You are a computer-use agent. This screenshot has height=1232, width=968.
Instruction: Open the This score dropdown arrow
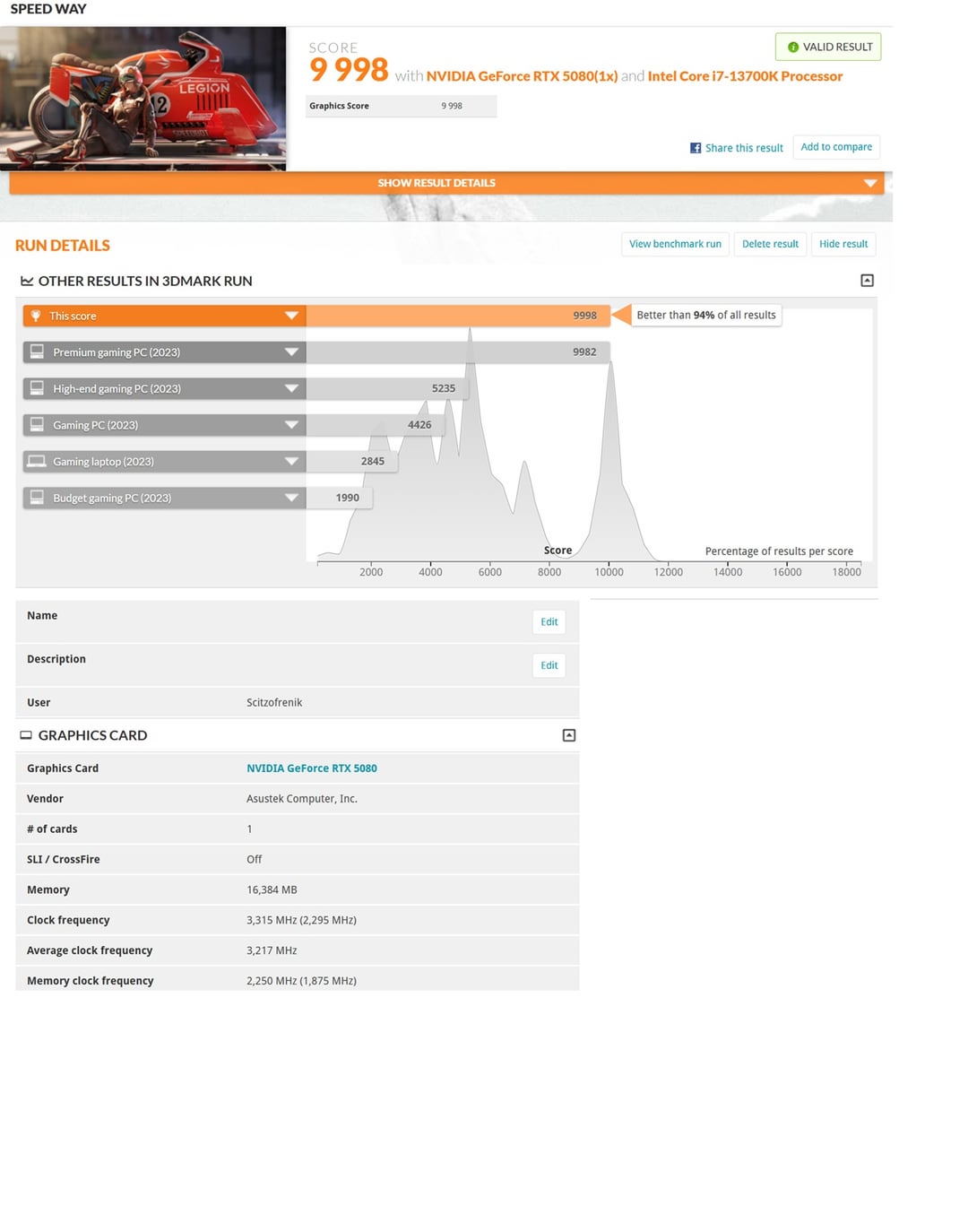pyautogui.click(x=291, y=316)
